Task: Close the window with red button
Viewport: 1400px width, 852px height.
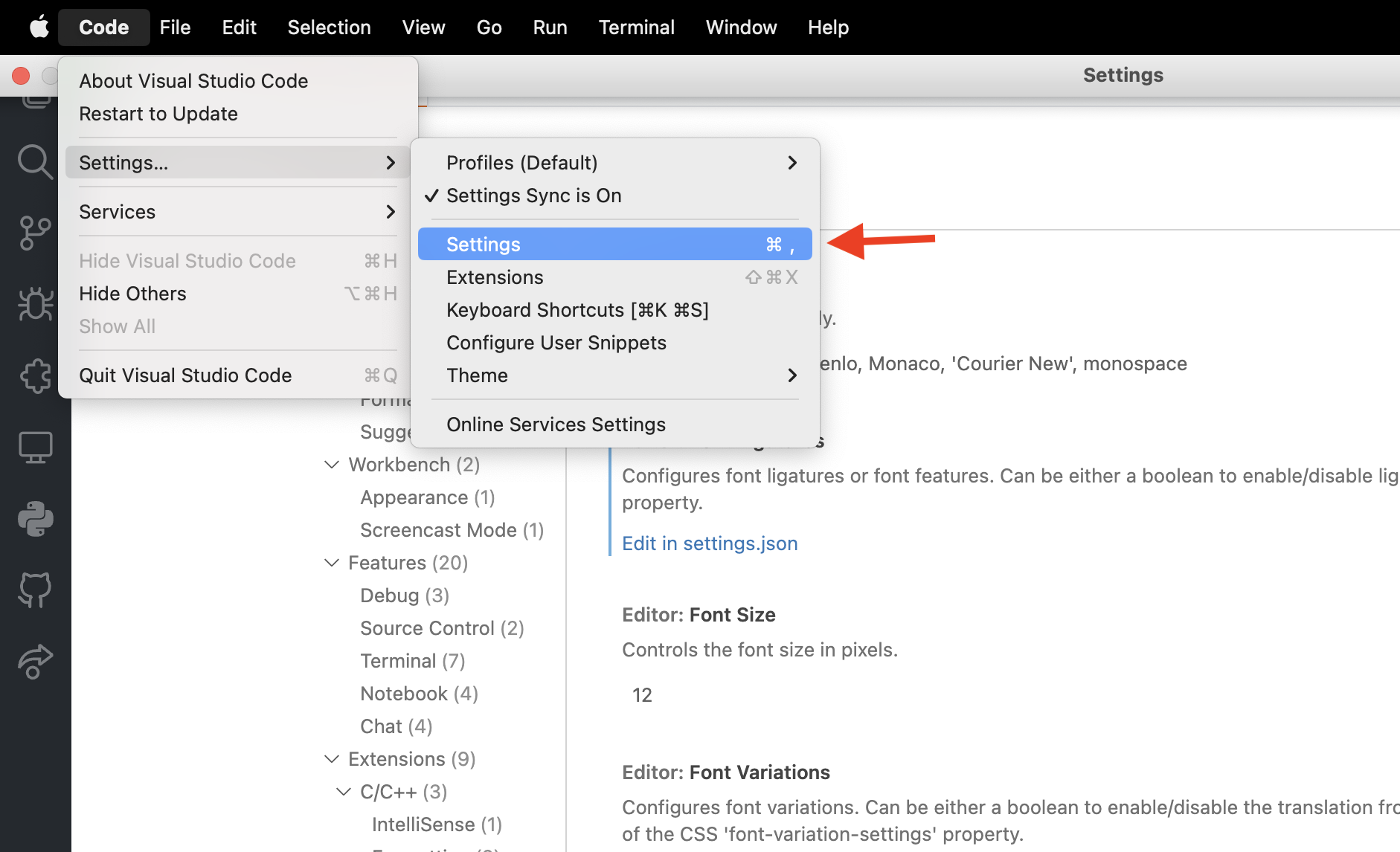Action: coord(21,76)
